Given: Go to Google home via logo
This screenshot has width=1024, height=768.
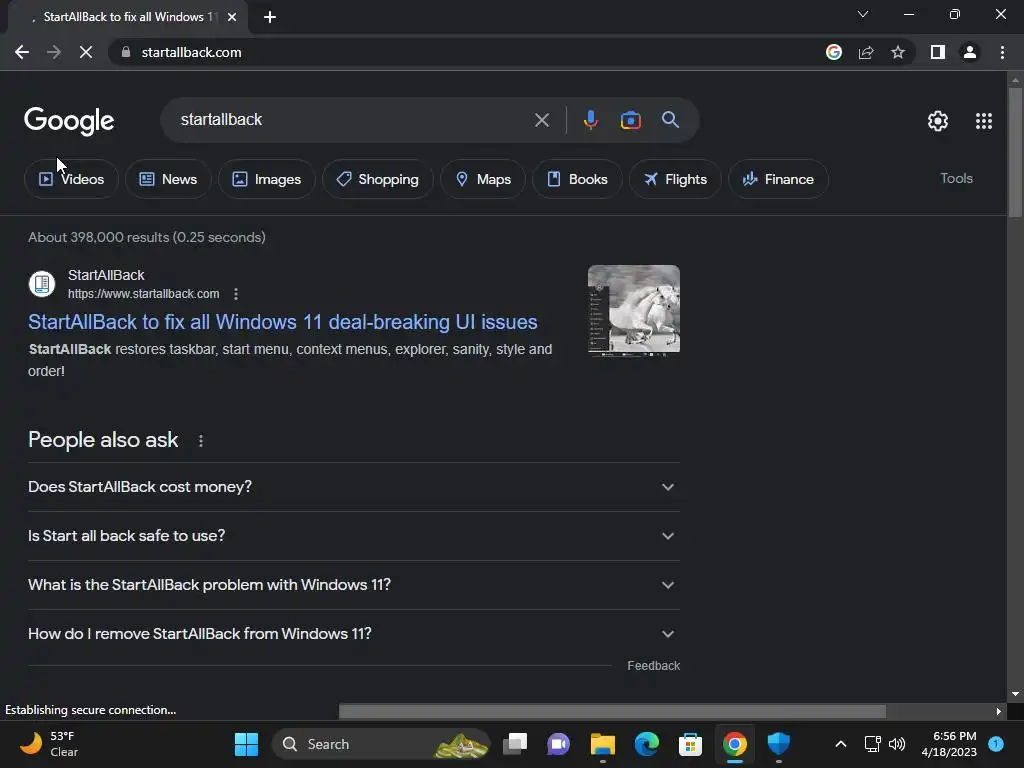Looking at the screenshot, I should (69, 121).
